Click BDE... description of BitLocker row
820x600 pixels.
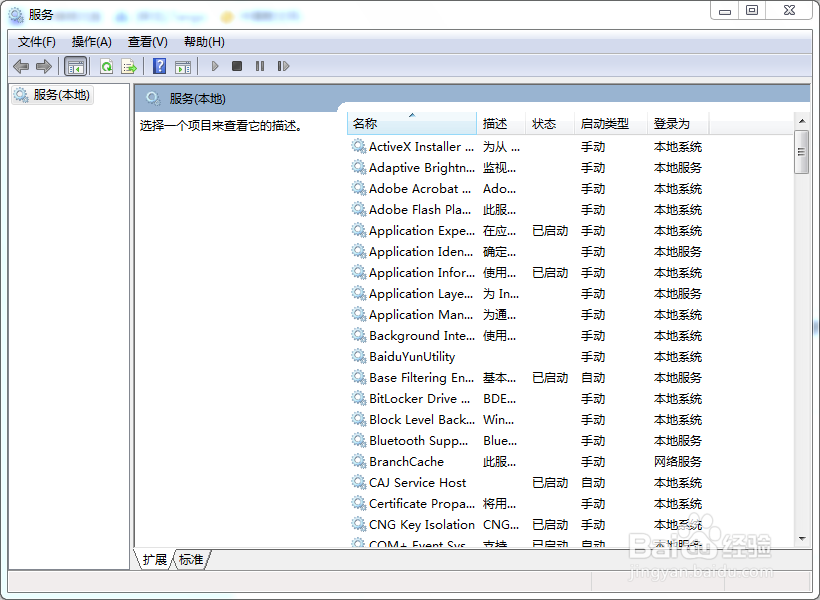click(x=499, y=399)
